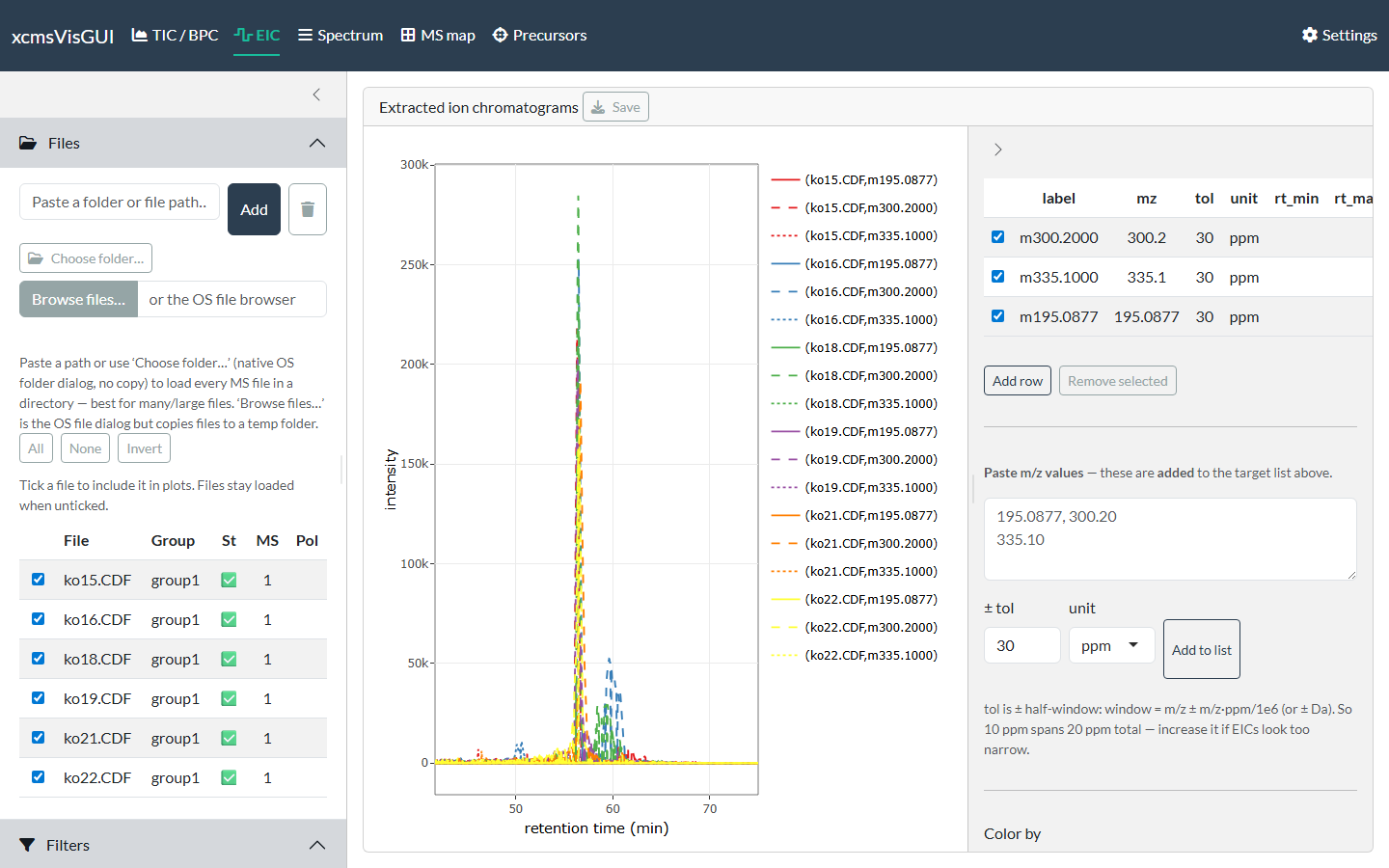
Task: Click the Add row button
Action: [1018, 381]
